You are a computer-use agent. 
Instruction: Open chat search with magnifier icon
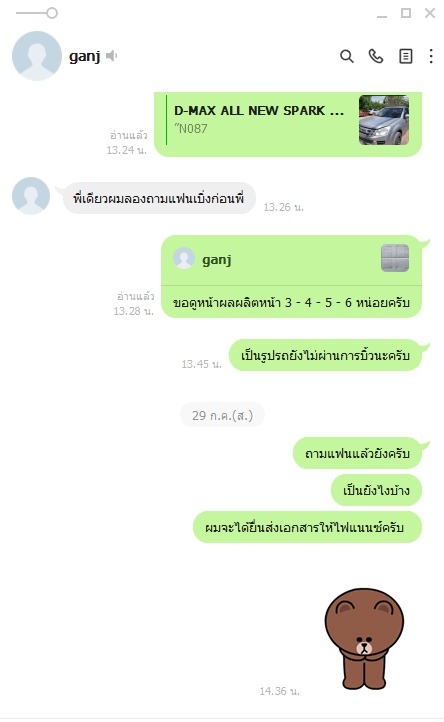point(346,56)
